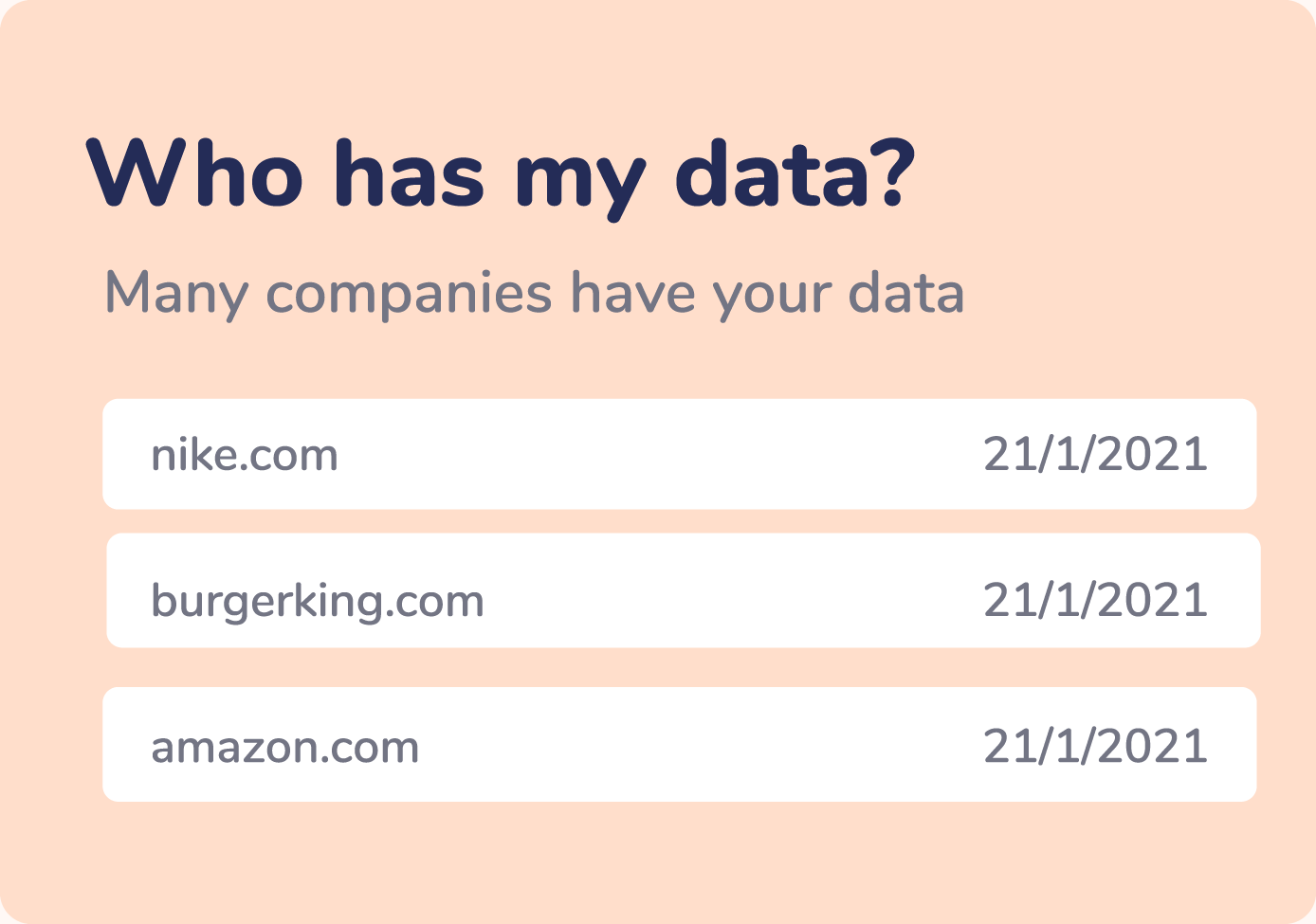Click the word "Many" in the subtitle
Viewport: 1316px width, 924px height.
coord(176,295)
